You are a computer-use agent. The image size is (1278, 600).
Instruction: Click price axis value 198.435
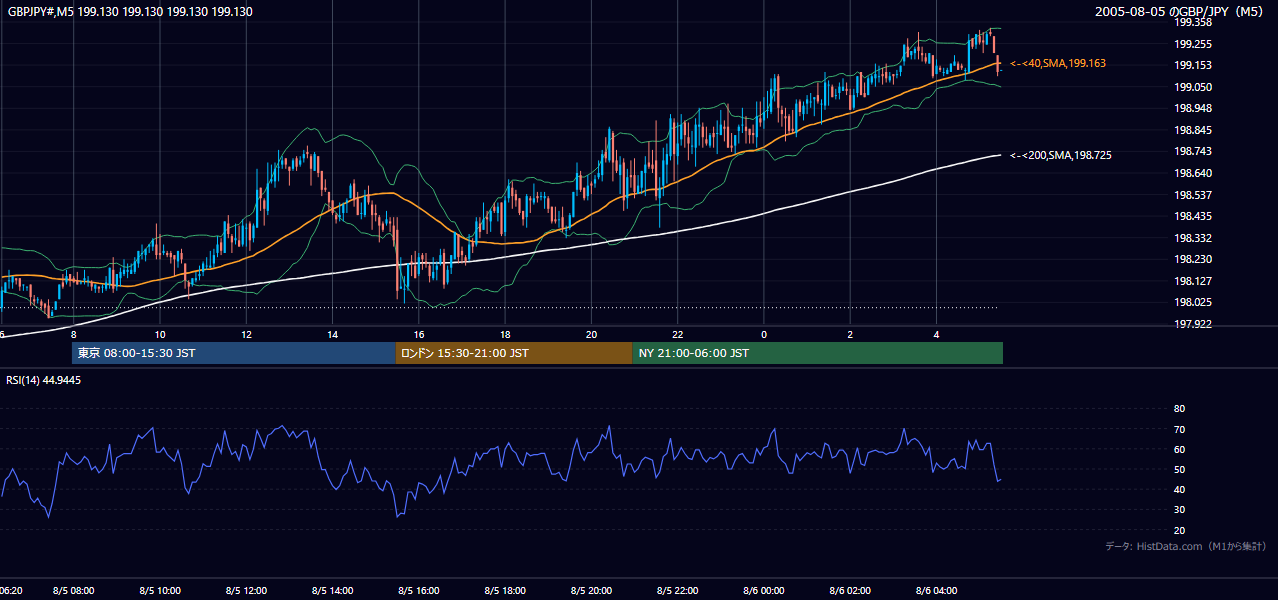(1193, 216)
